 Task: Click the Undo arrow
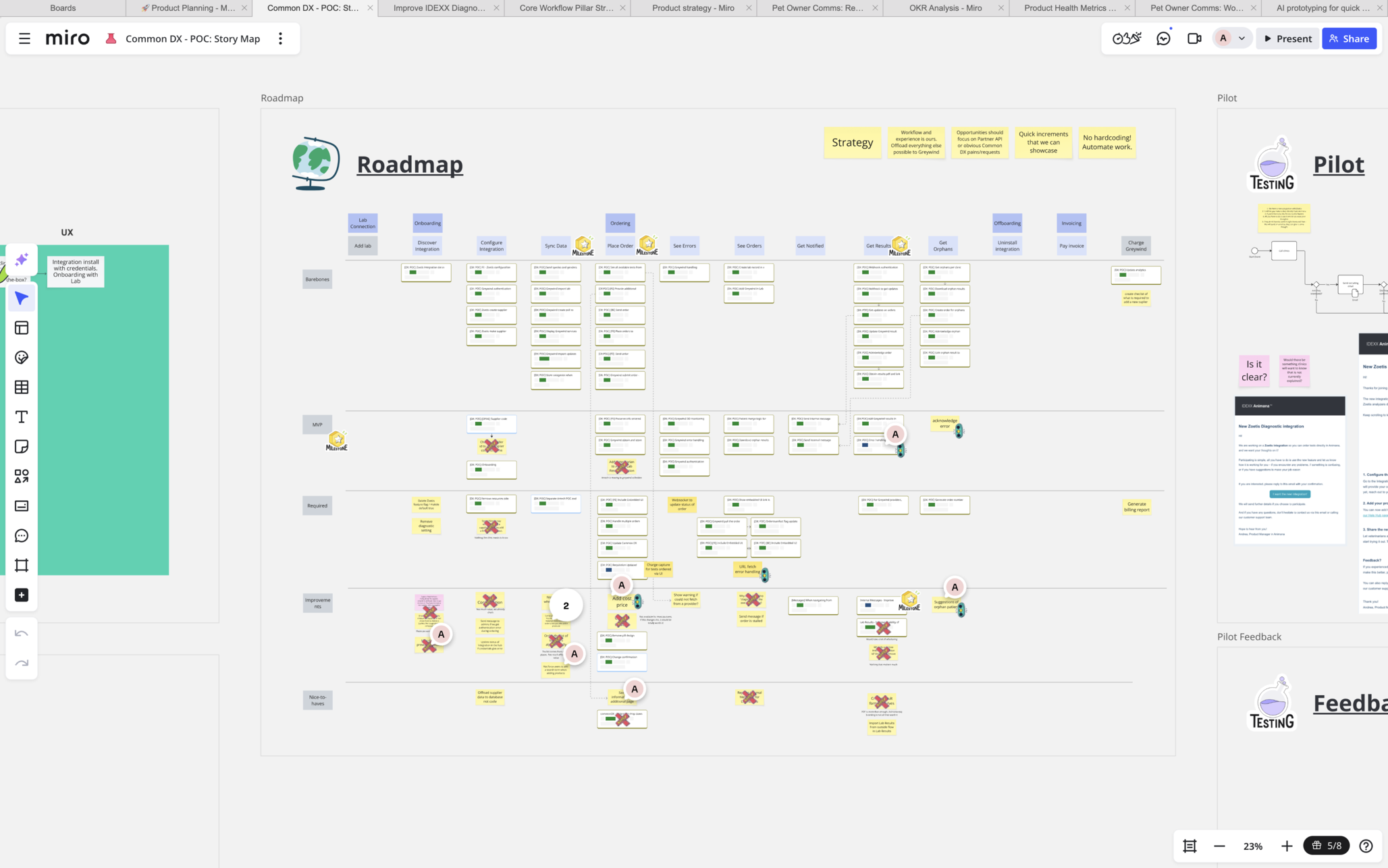tap(22, 634)
